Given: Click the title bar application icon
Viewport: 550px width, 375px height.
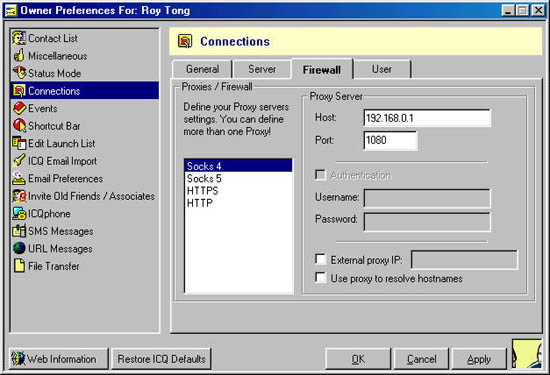Looking at the screenshot, I should tap(11, 11).
